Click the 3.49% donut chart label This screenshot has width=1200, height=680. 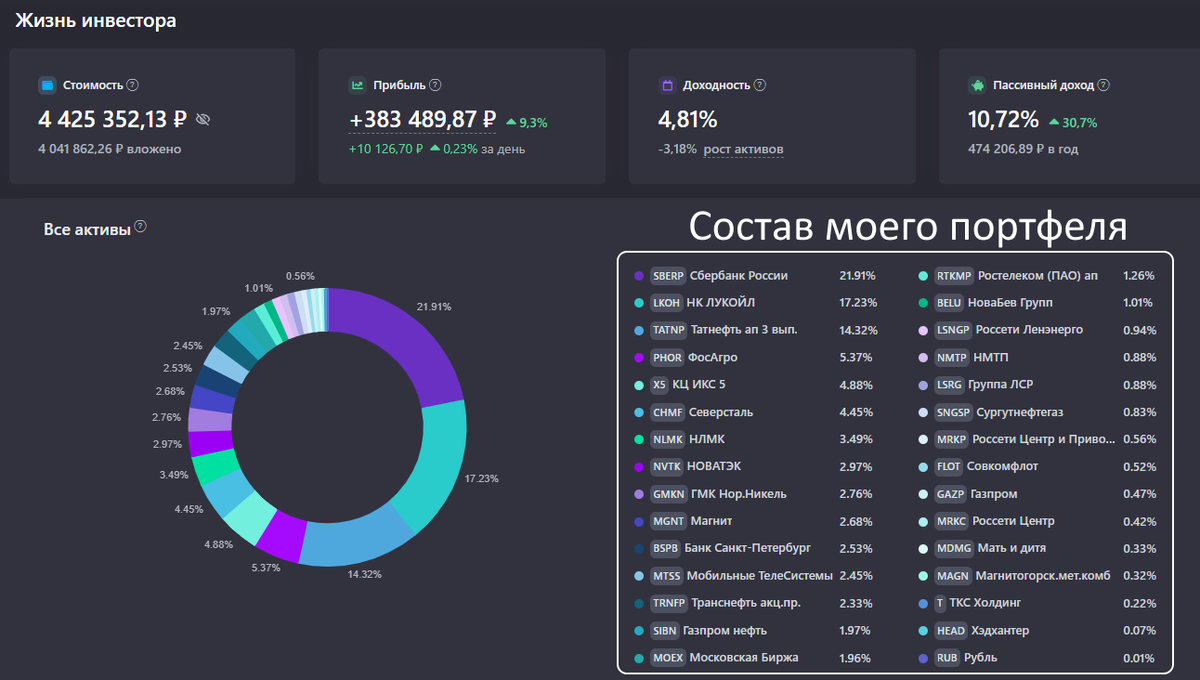pos(174,475)
